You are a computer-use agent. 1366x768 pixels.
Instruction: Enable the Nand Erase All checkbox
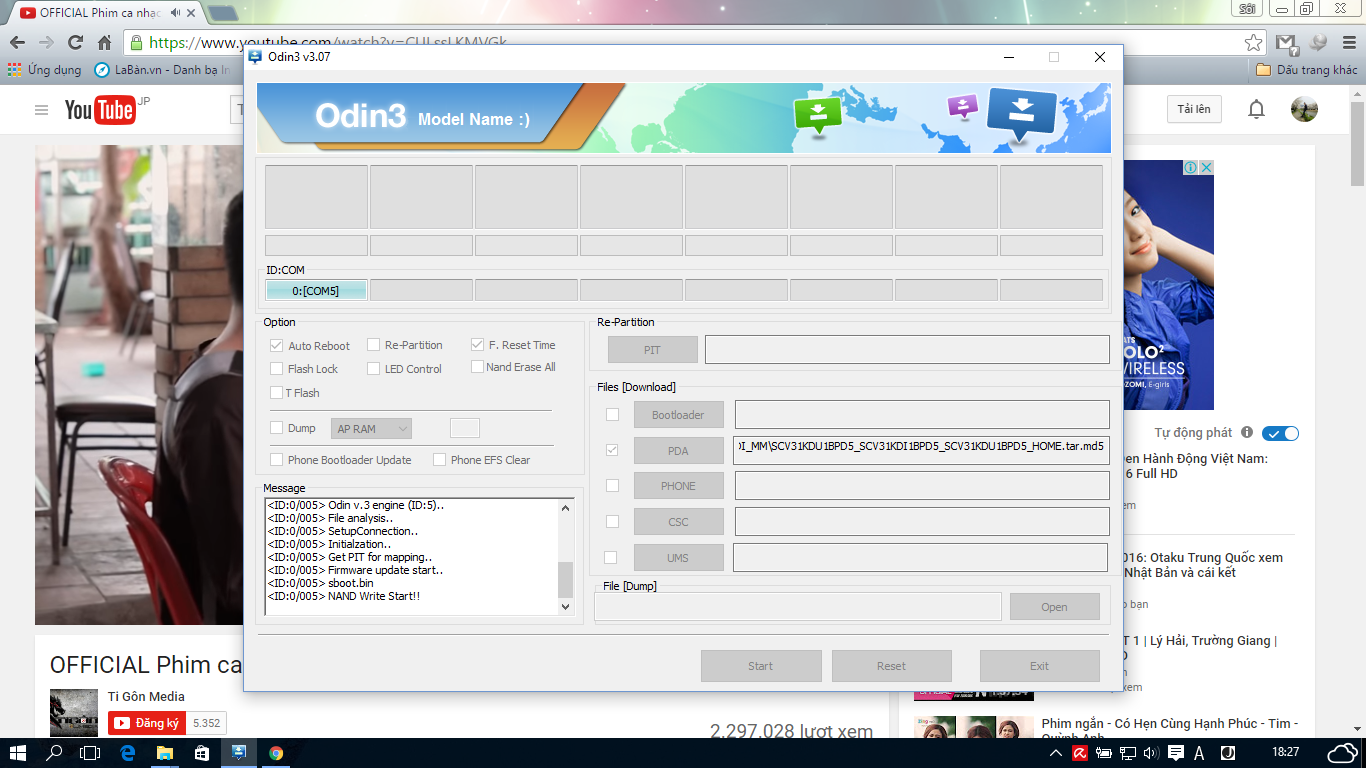click(x=478, y=367)
